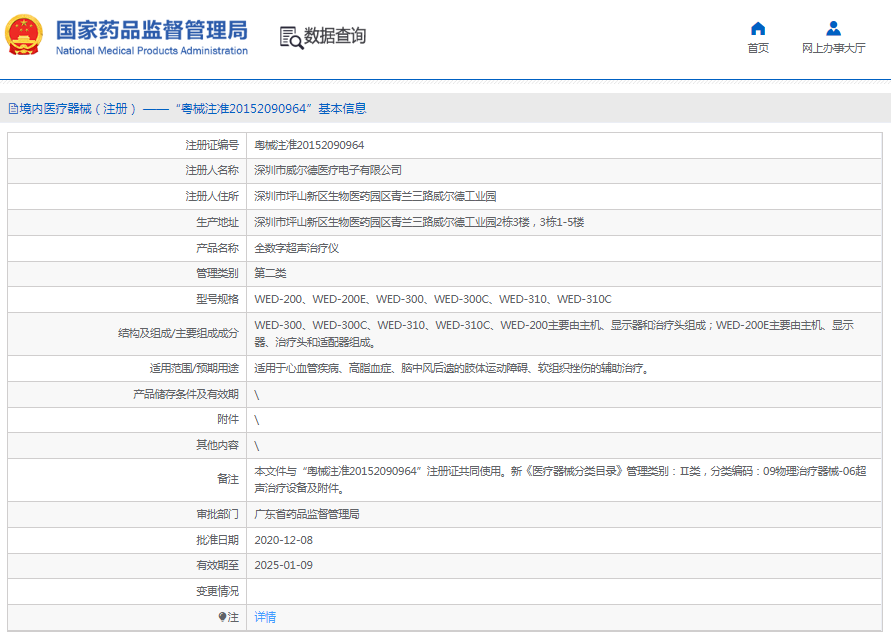891x638 pixels.
Task: Click the 其他内容 label
Action: (x=218, y=445)
